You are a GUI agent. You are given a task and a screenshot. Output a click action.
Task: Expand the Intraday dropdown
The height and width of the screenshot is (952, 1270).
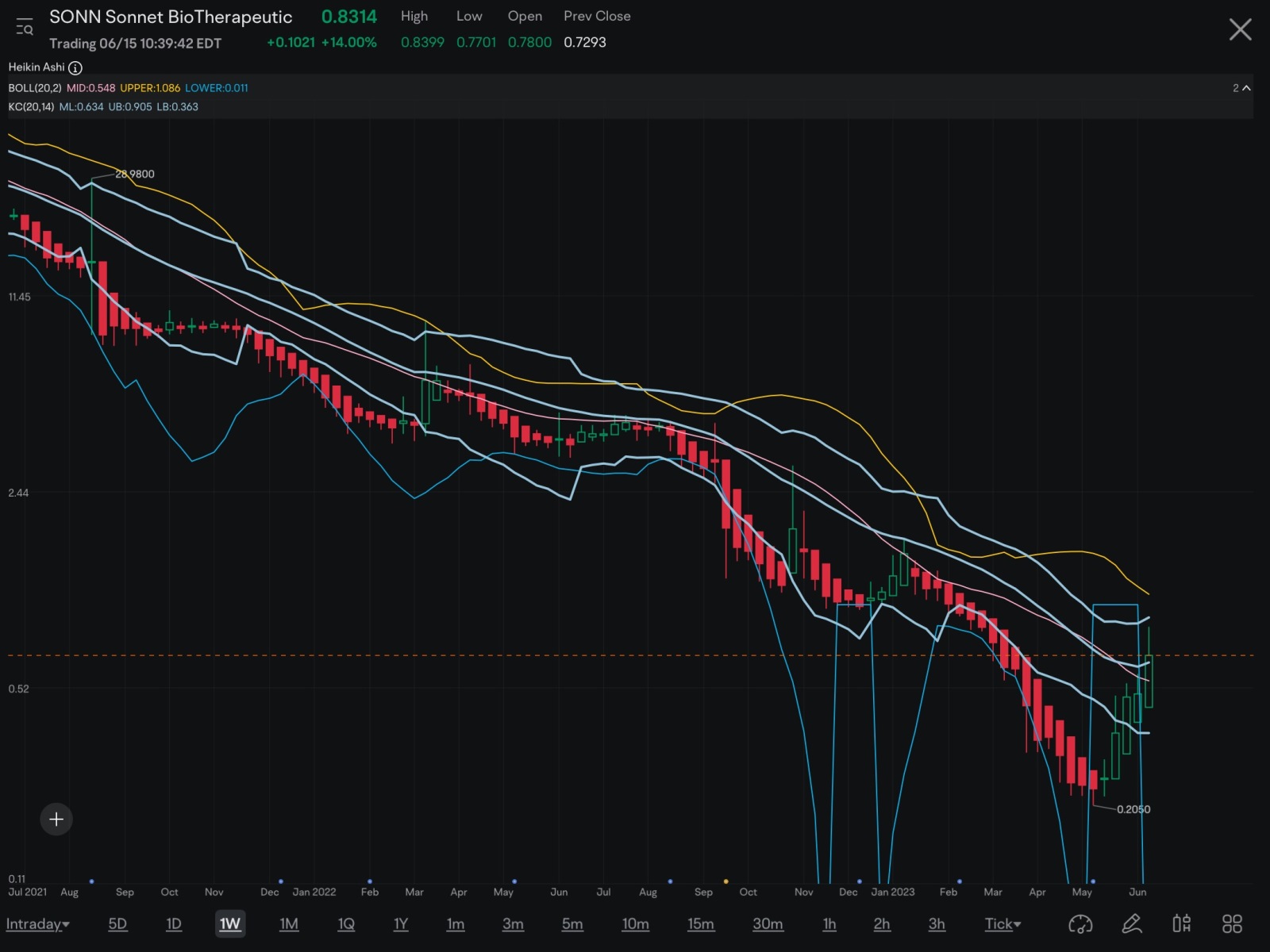click(x=37, y=924)
